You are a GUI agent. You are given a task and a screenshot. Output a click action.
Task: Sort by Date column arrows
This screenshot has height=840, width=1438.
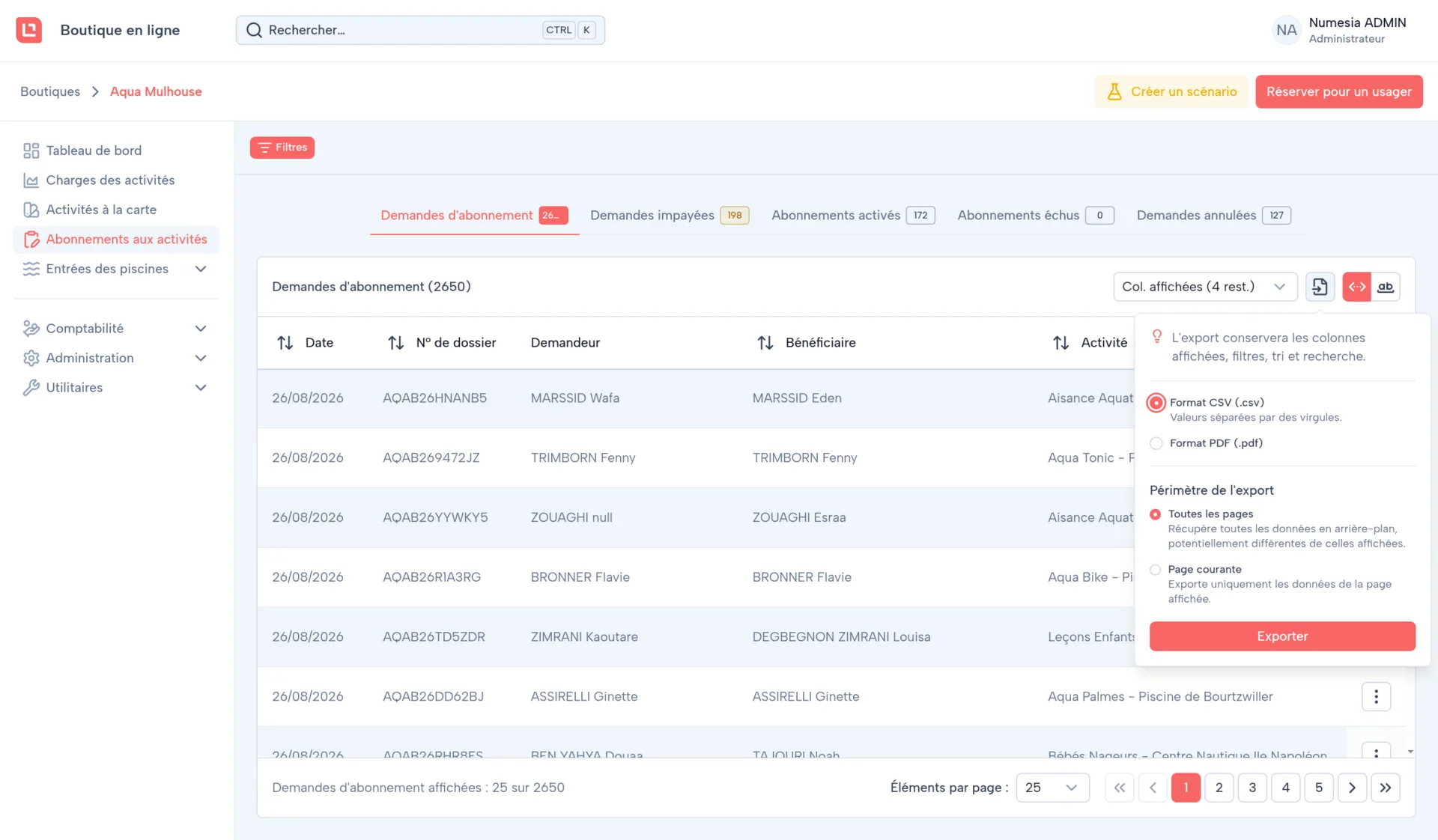(x=285, y=343)
